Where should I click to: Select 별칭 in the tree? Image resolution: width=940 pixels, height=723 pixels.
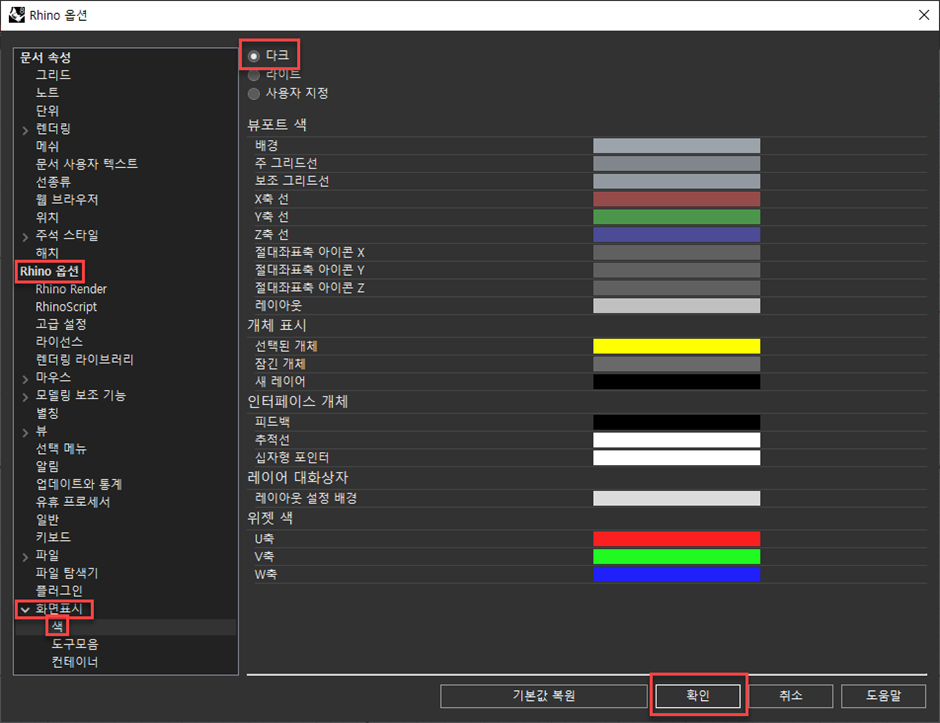click(x=47, y=414)
